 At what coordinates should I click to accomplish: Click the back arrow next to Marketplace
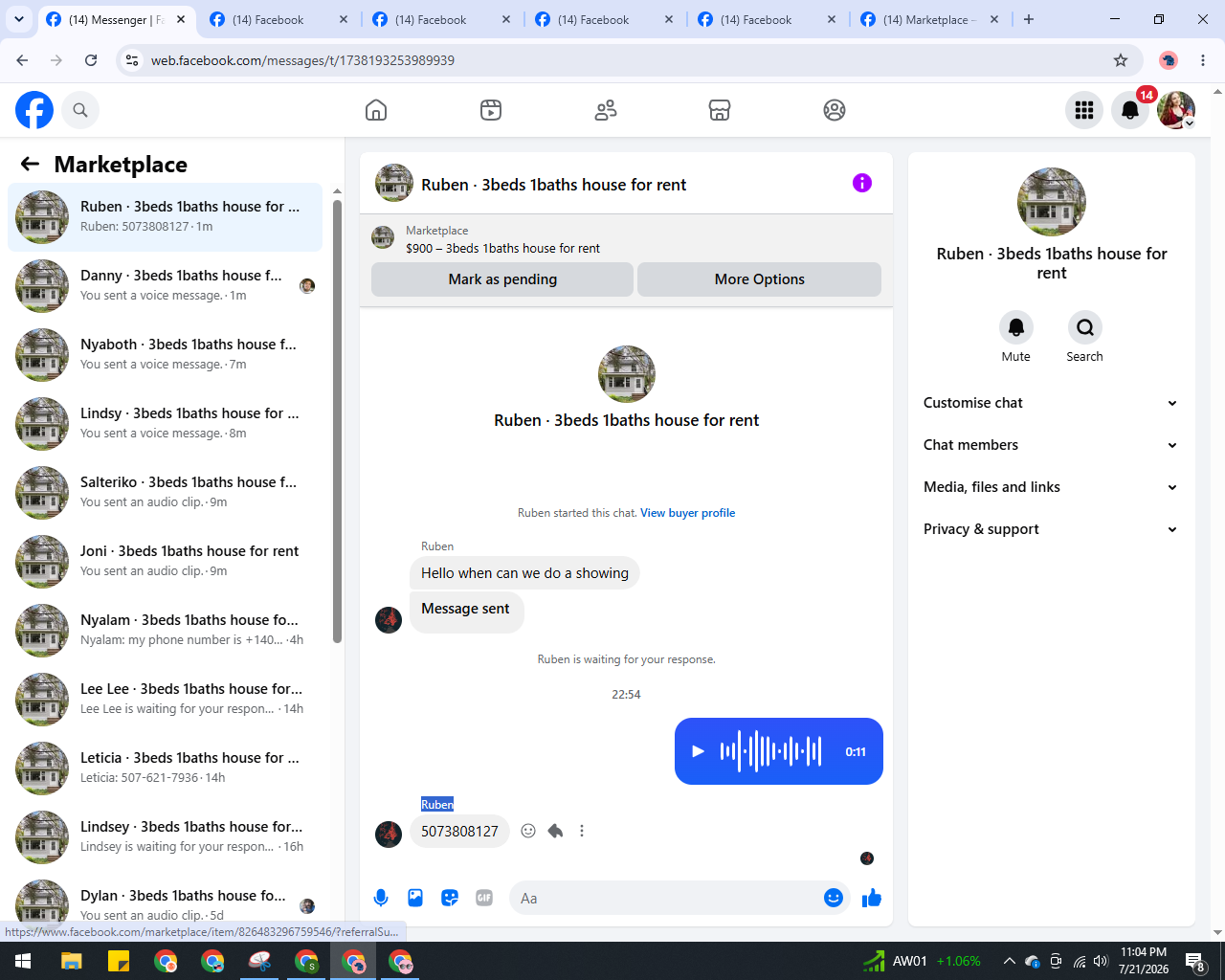31,164
